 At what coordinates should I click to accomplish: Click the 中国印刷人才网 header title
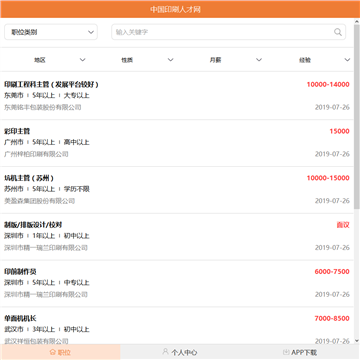175,9
